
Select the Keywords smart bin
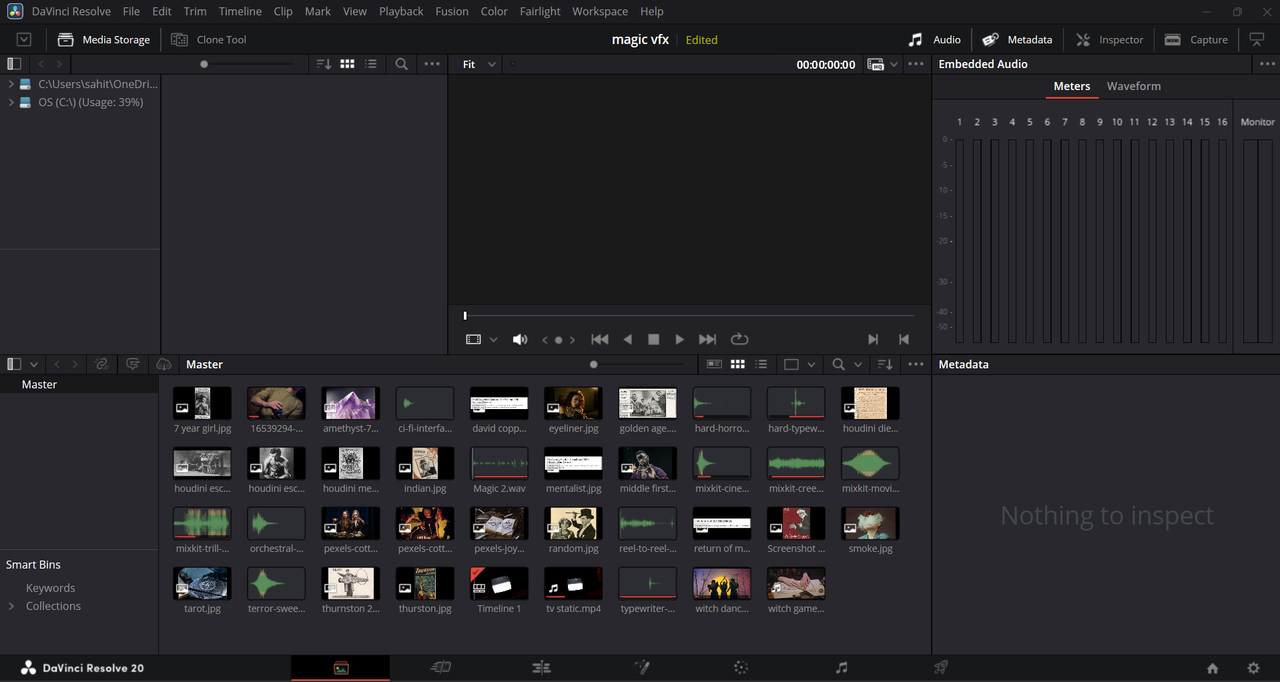tap(51, 588)
